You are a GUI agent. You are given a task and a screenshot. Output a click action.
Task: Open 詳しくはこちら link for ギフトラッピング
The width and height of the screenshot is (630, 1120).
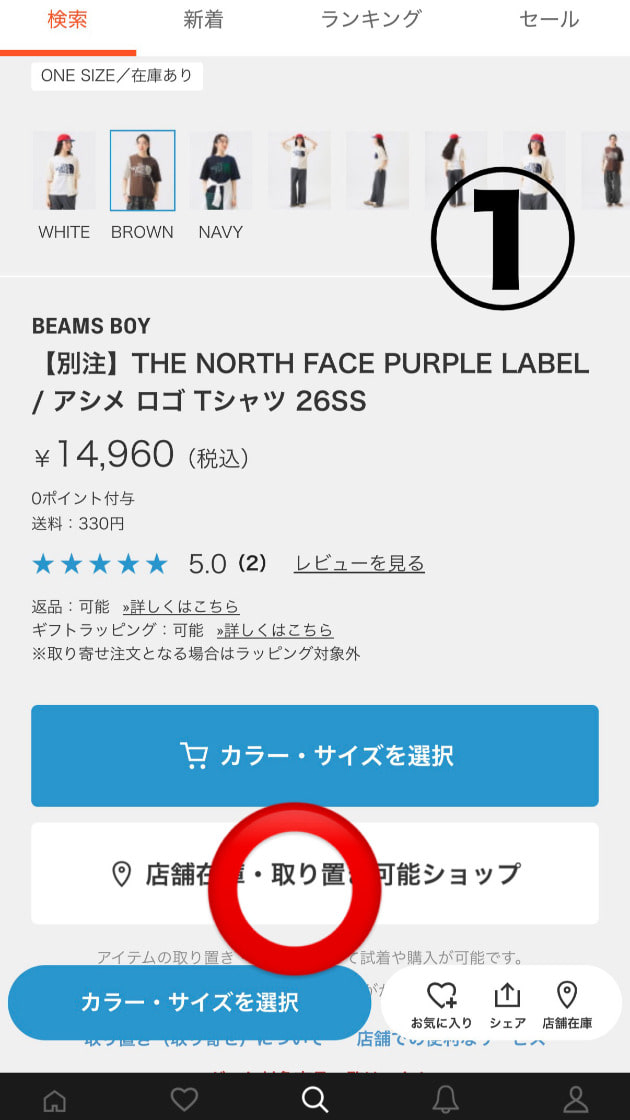coord(274,630)
